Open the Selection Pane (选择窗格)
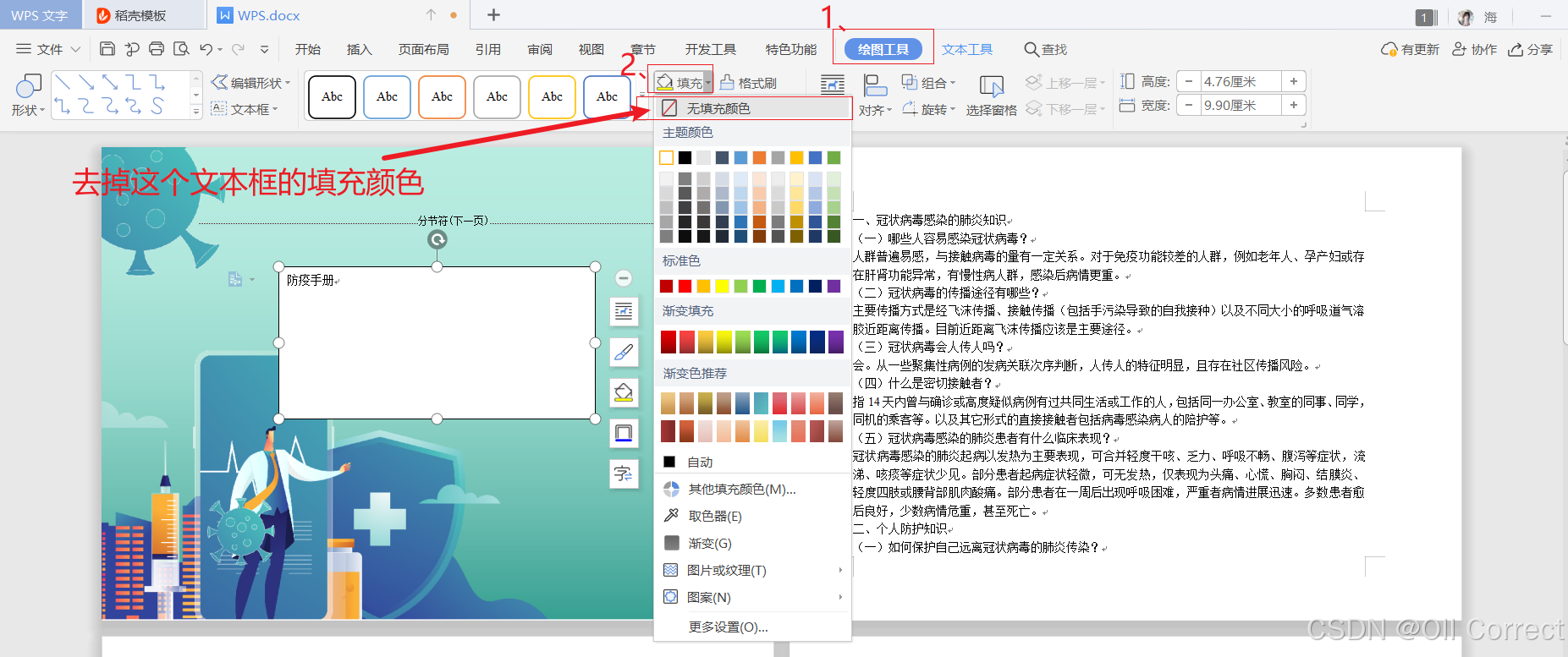The image size is (1568, 657). [991, 96]
